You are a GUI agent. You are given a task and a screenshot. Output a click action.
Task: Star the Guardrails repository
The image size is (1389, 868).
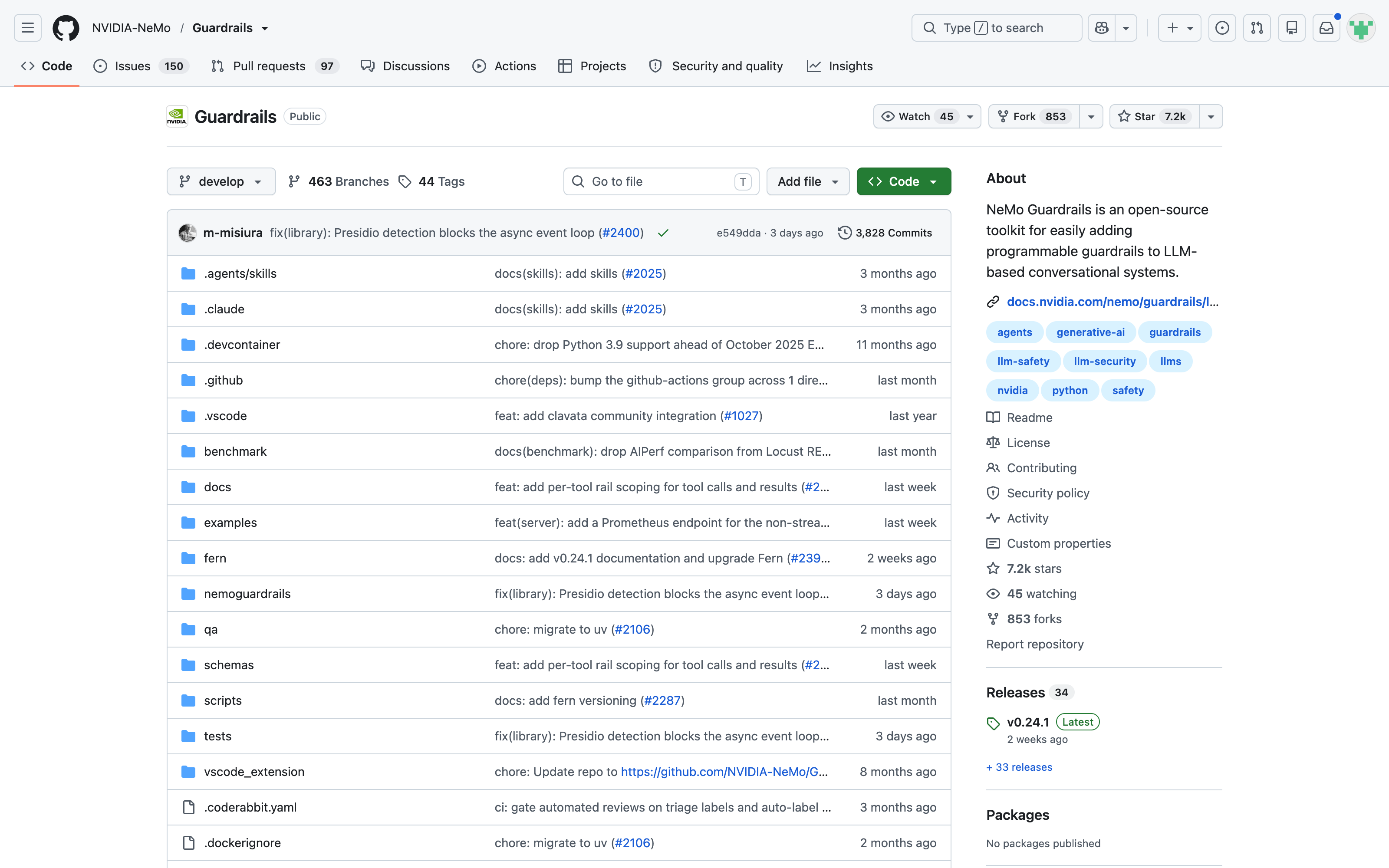point(1154,117)
